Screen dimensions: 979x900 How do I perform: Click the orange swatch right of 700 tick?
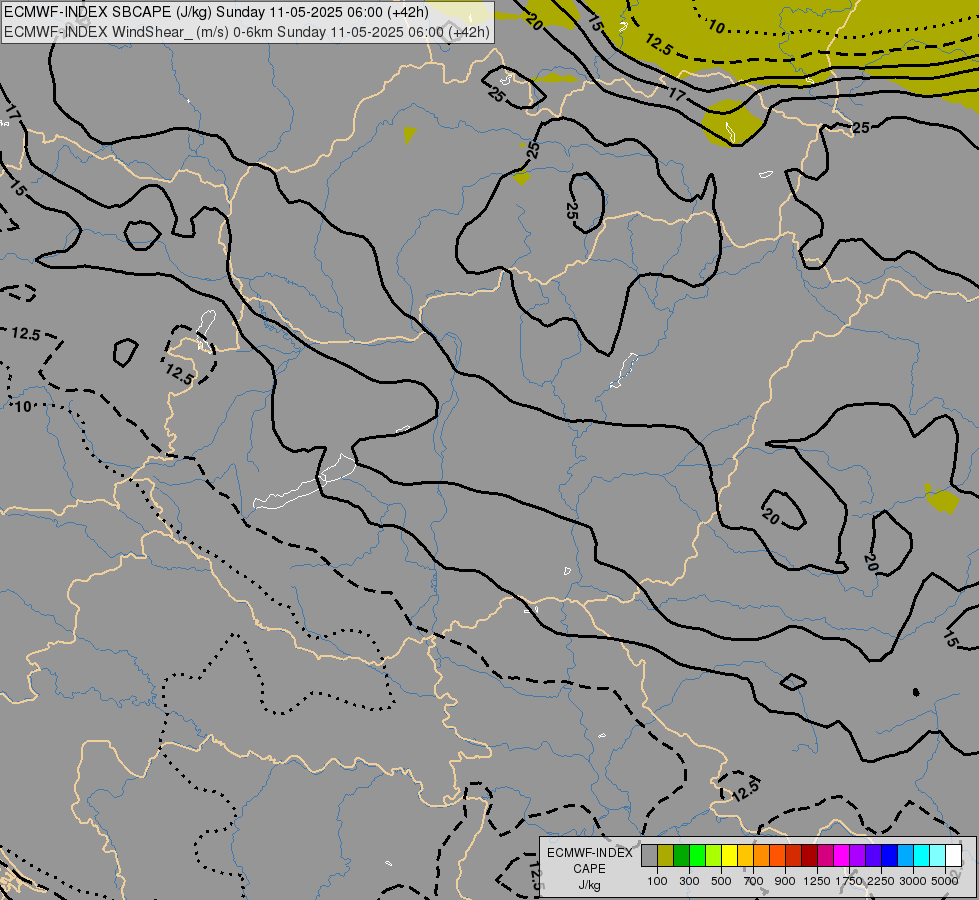(x=761, y=856)
